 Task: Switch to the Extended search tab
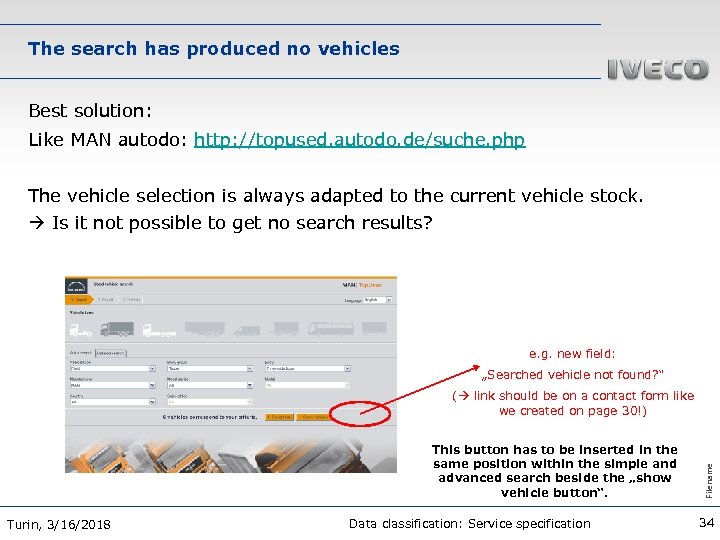[111, 353]
